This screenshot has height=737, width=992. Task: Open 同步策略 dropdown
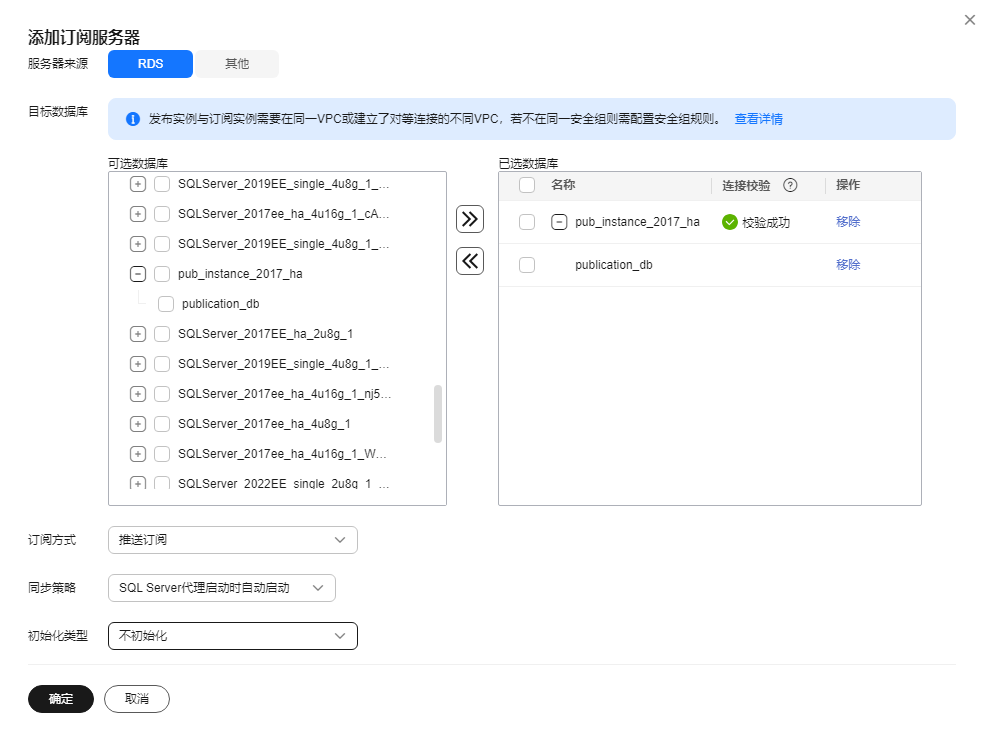coord(221,588)
